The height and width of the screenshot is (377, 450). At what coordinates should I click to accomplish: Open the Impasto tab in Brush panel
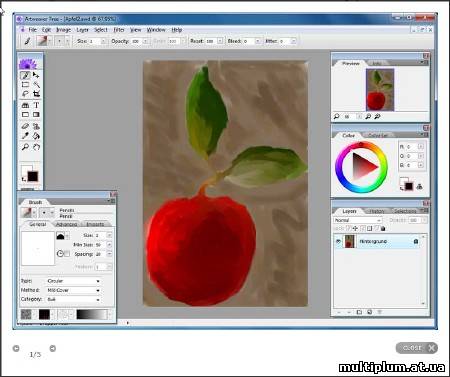tap(95, 224)
